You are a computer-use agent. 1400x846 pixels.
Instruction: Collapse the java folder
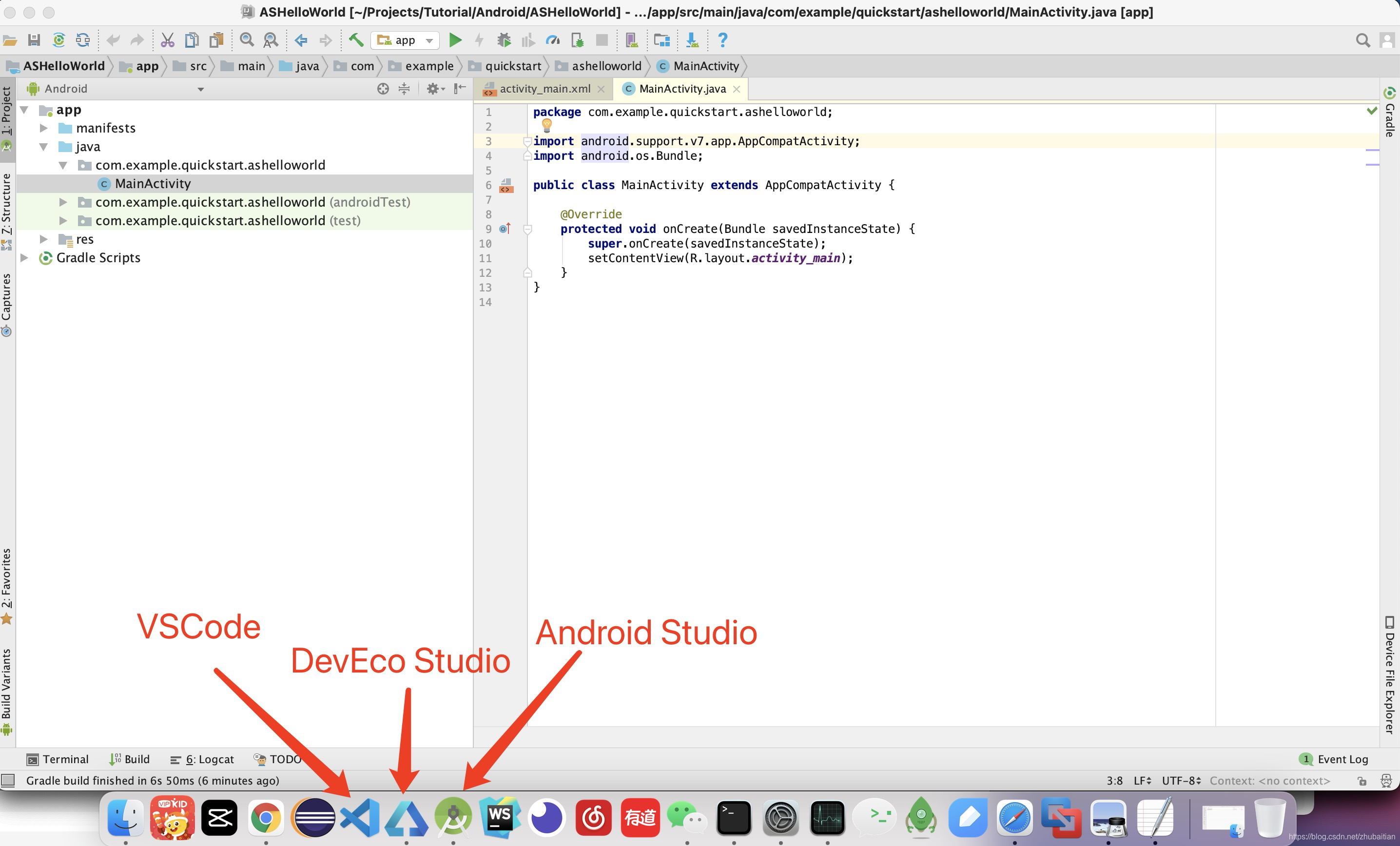44,147
